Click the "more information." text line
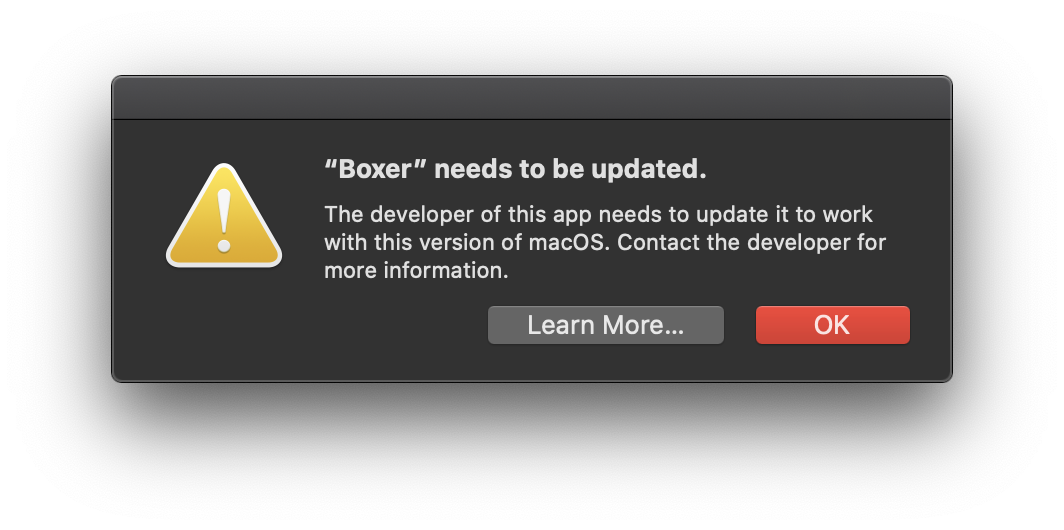The image size is (1064, 530). (416, 270)
